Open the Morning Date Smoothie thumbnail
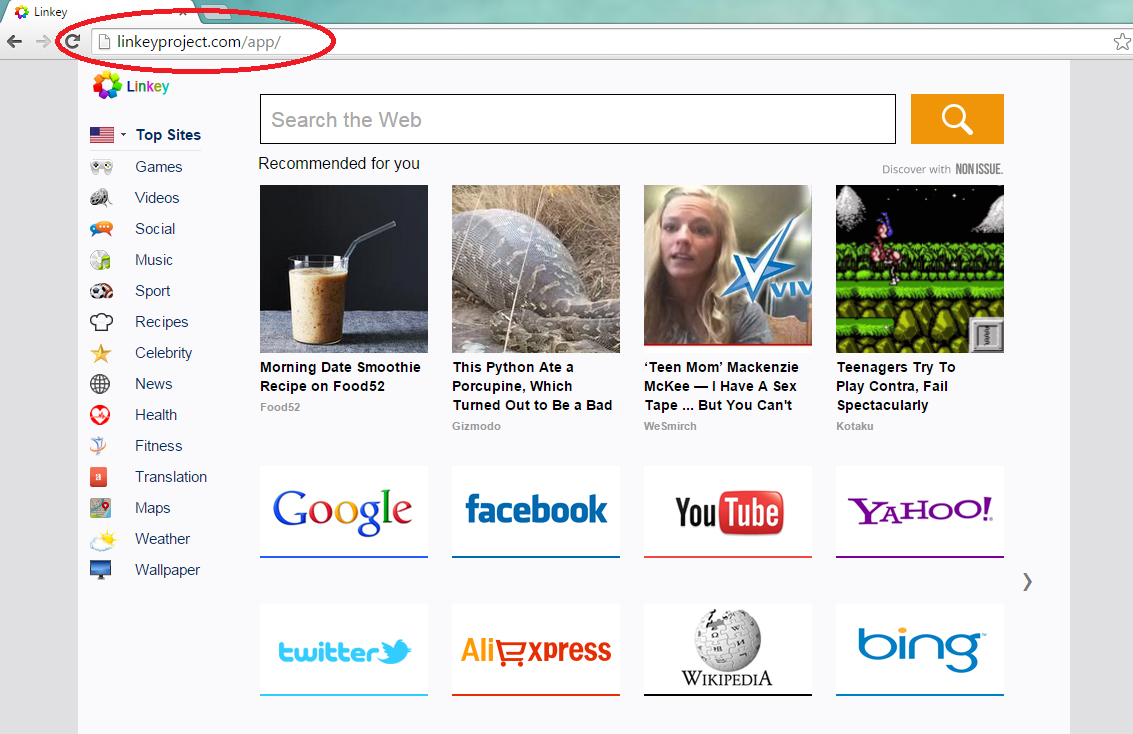1133x734 pixels. click(x=344, y=269)
